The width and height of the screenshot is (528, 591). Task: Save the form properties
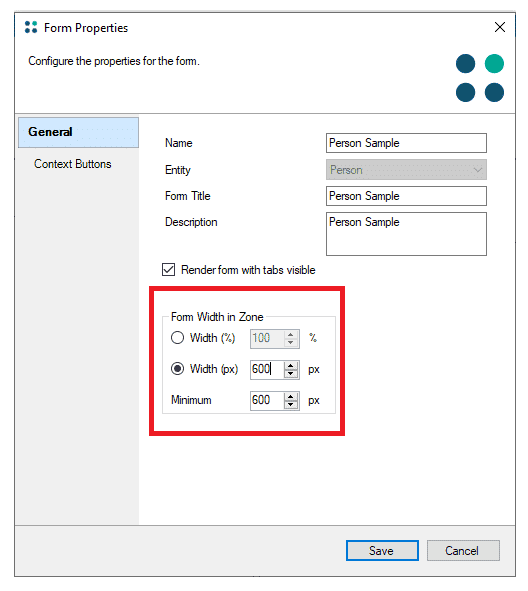(x=382, y=551)
